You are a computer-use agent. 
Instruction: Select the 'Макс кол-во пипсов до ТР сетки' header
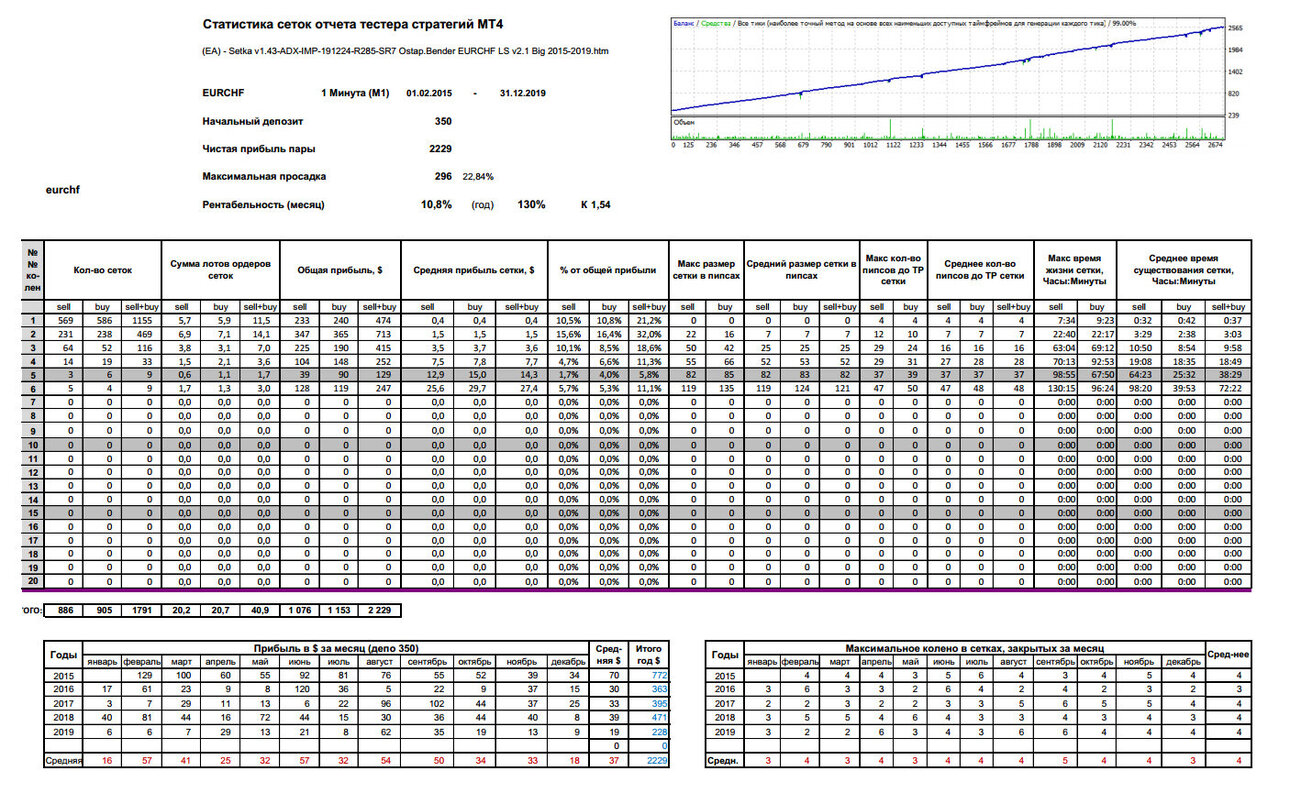click(896, 270)
